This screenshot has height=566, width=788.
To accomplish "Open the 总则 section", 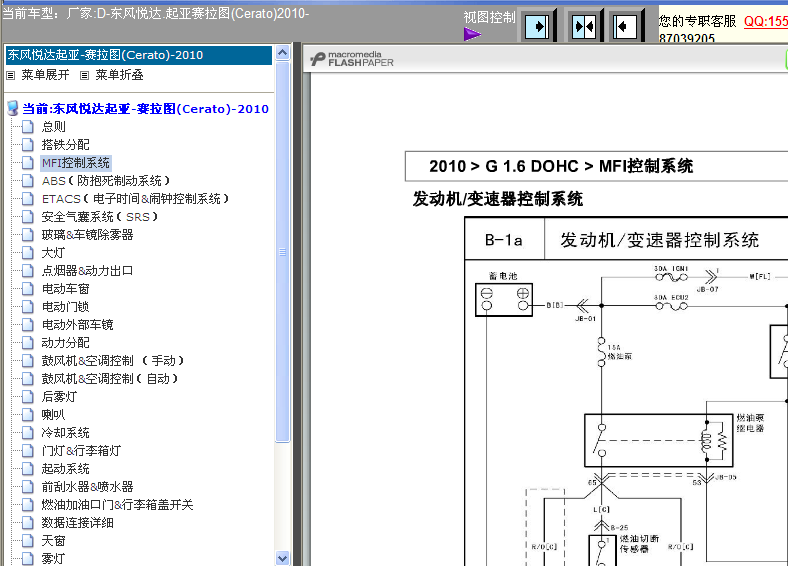I will [x=53, y=127].
